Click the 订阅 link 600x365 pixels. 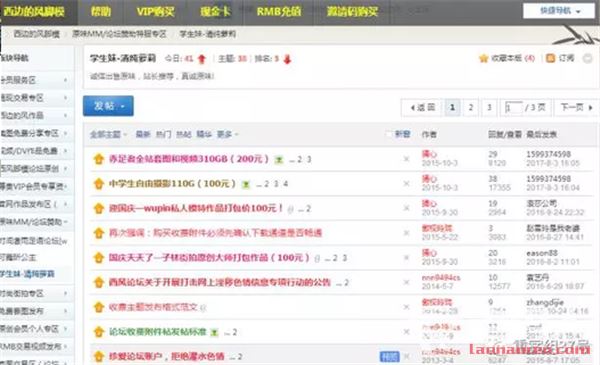(x=566, y=59)
